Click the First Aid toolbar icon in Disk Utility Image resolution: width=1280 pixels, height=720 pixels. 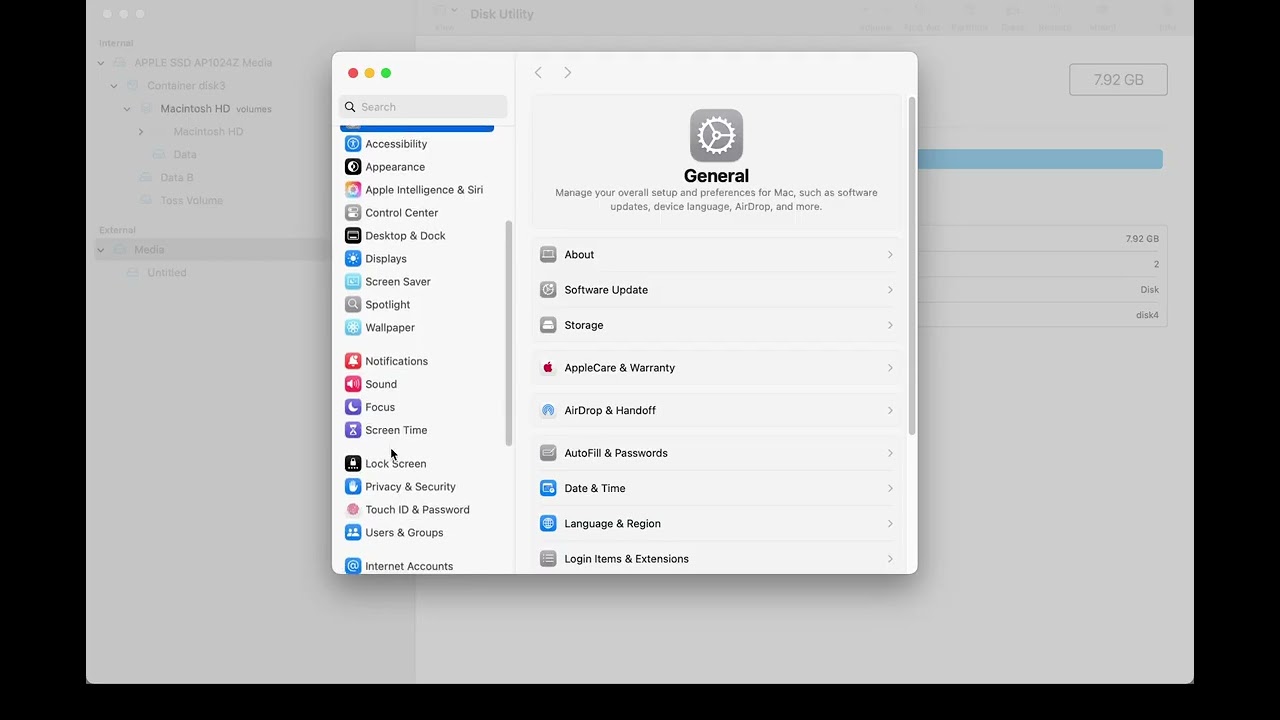click(921, 11)
